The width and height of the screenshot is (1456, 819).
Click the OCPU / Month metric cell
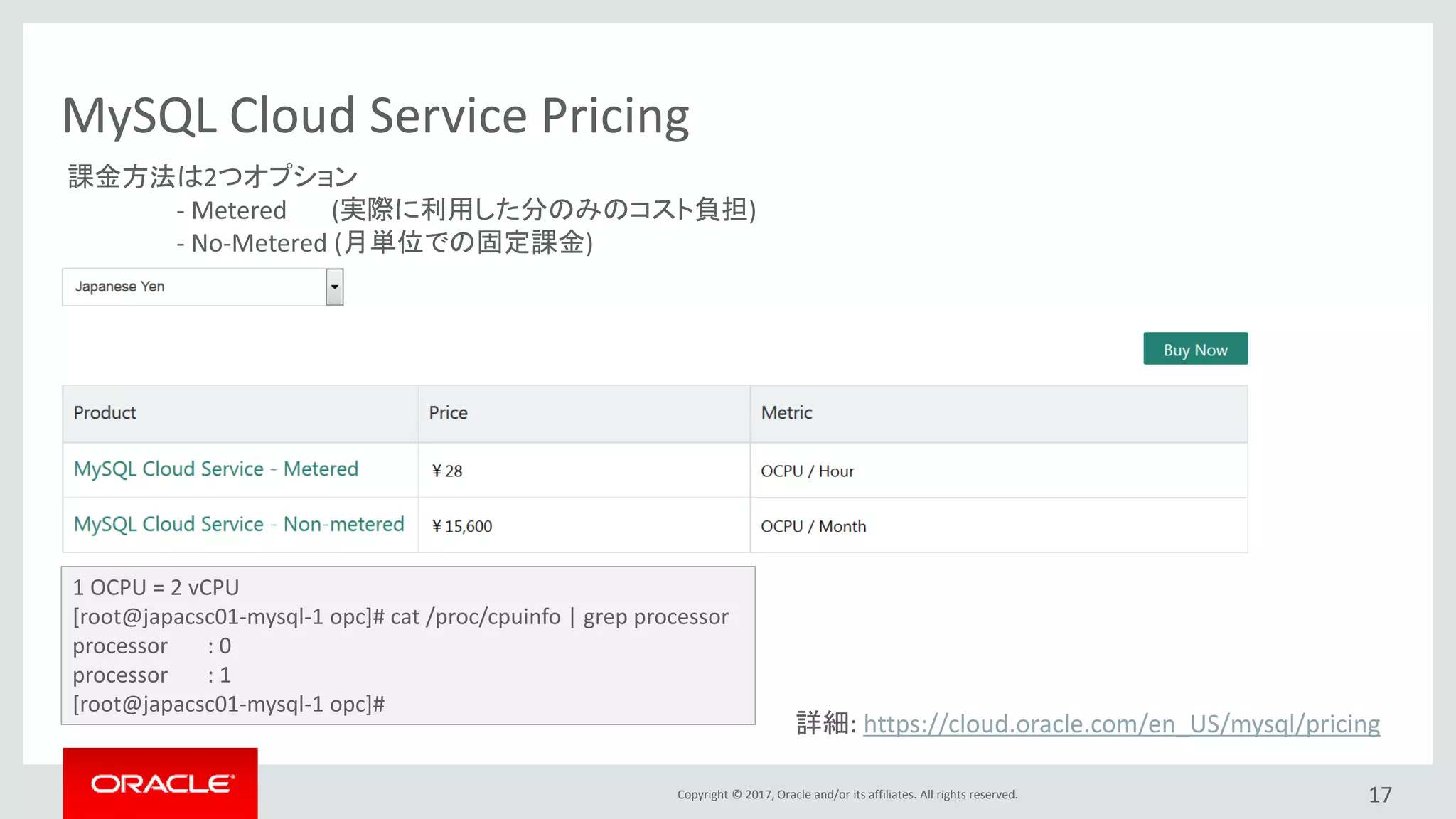999,526
